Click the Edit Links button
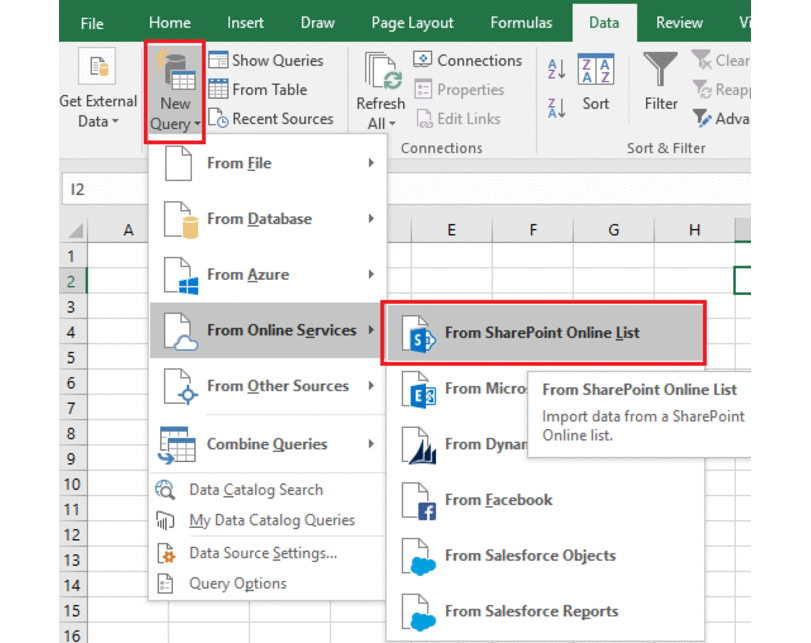 click(x=457, y=118)
